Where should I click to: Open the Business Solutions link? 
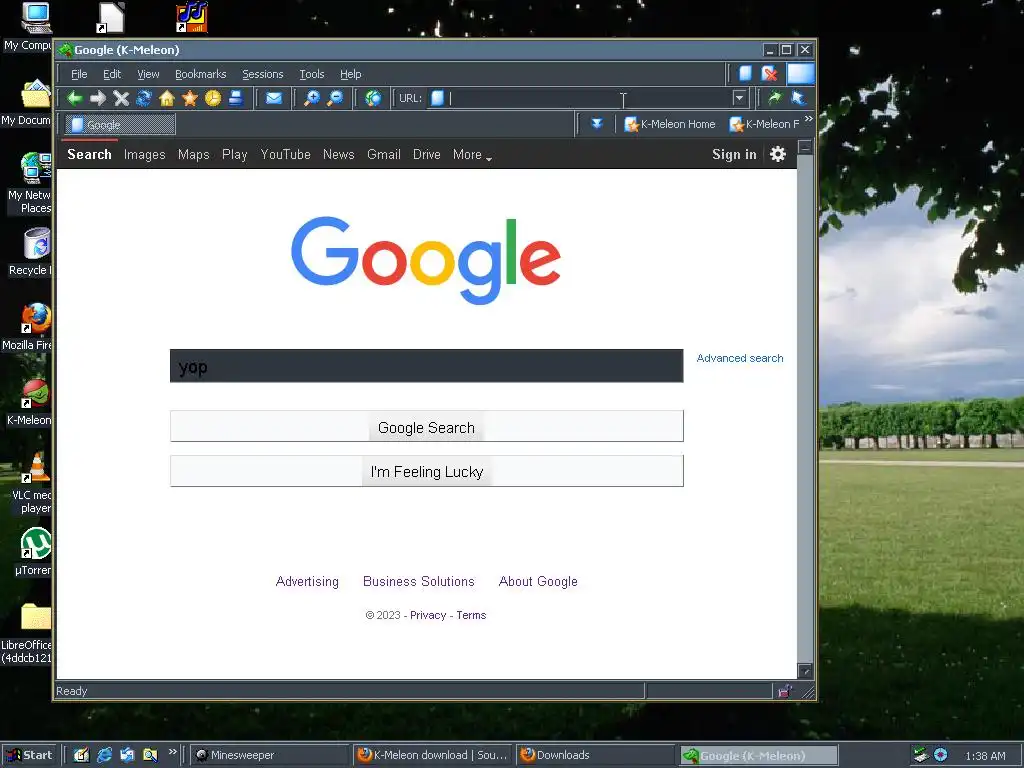419,581
